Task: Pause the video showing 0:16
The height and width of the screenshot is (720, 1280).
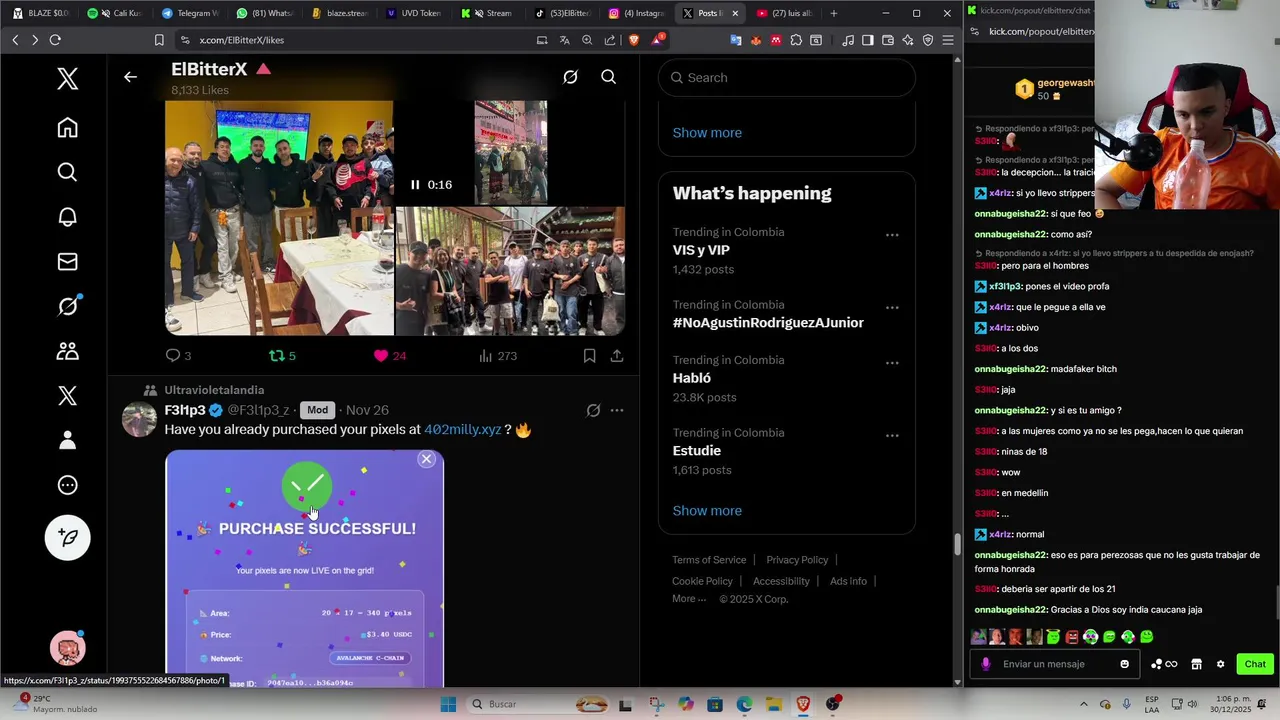Action: click(415, 185)
